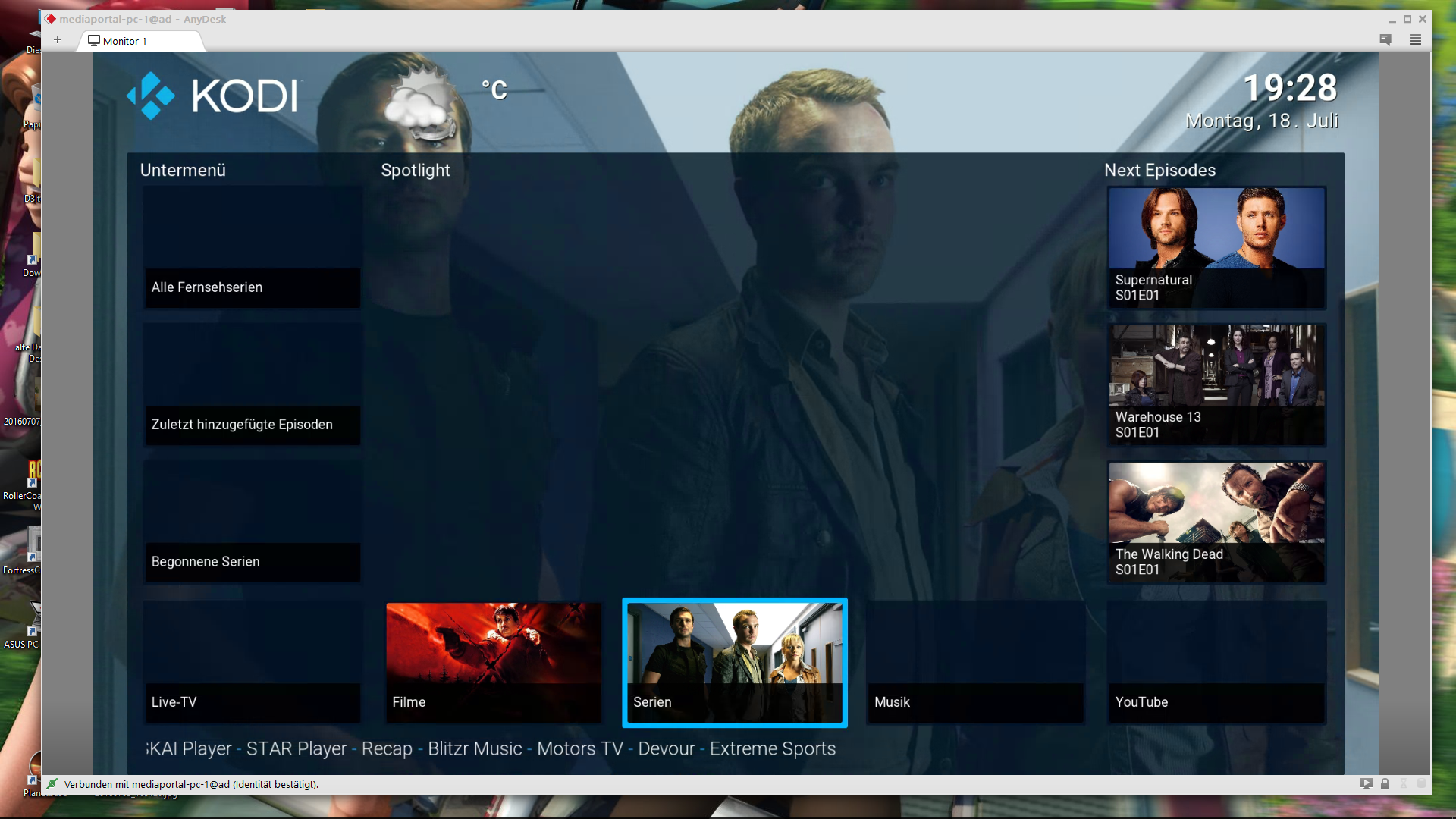Click the screen recording status icon
The image size is (1456, 819).
[1366, 783]
